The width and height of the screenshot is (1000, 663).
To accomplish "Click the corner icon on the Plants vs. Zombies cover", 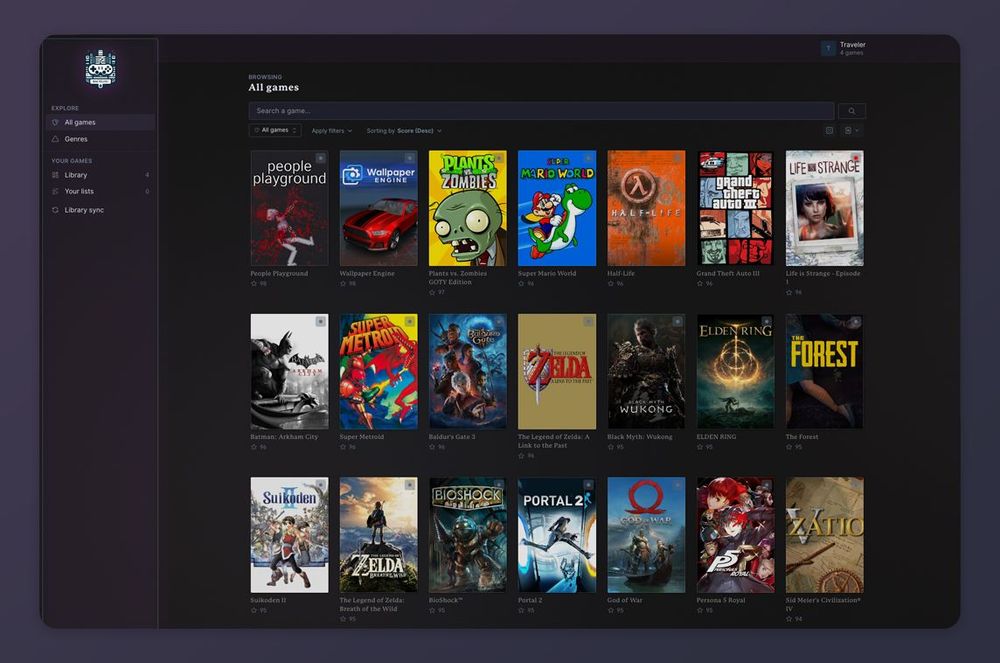I will 499,158.
